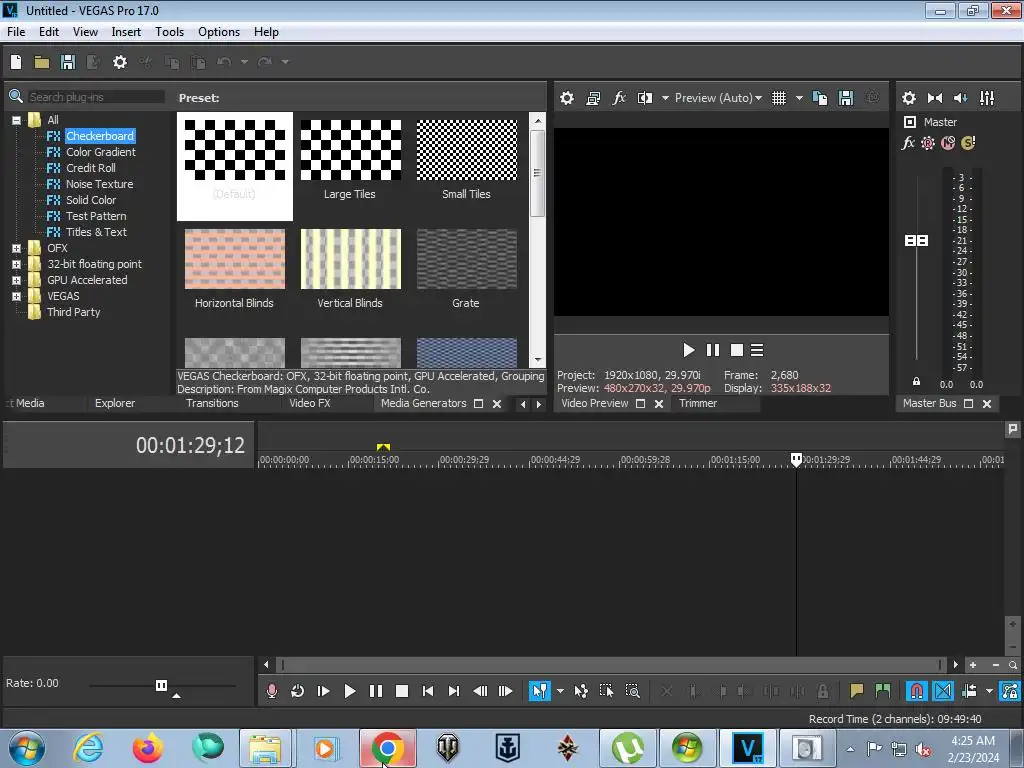Choose Large Tiles preset thumbnail
This screenshot has height=768, width=1024.
(351, 150)
